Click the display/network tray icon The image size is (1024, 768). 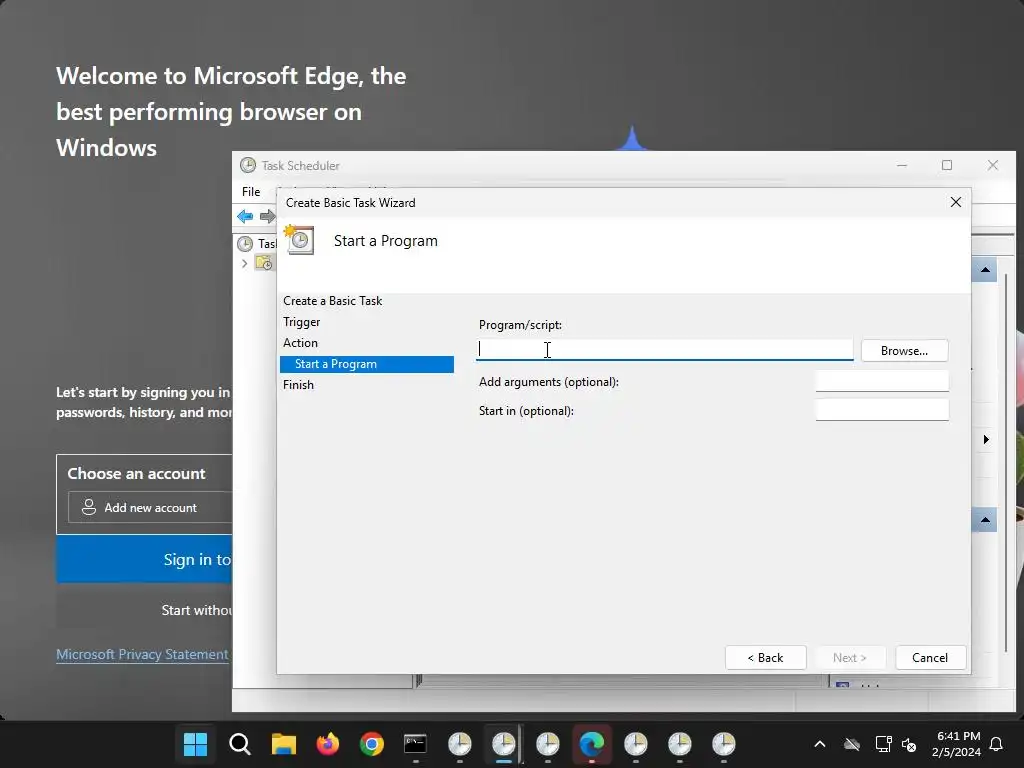(883, 744)
